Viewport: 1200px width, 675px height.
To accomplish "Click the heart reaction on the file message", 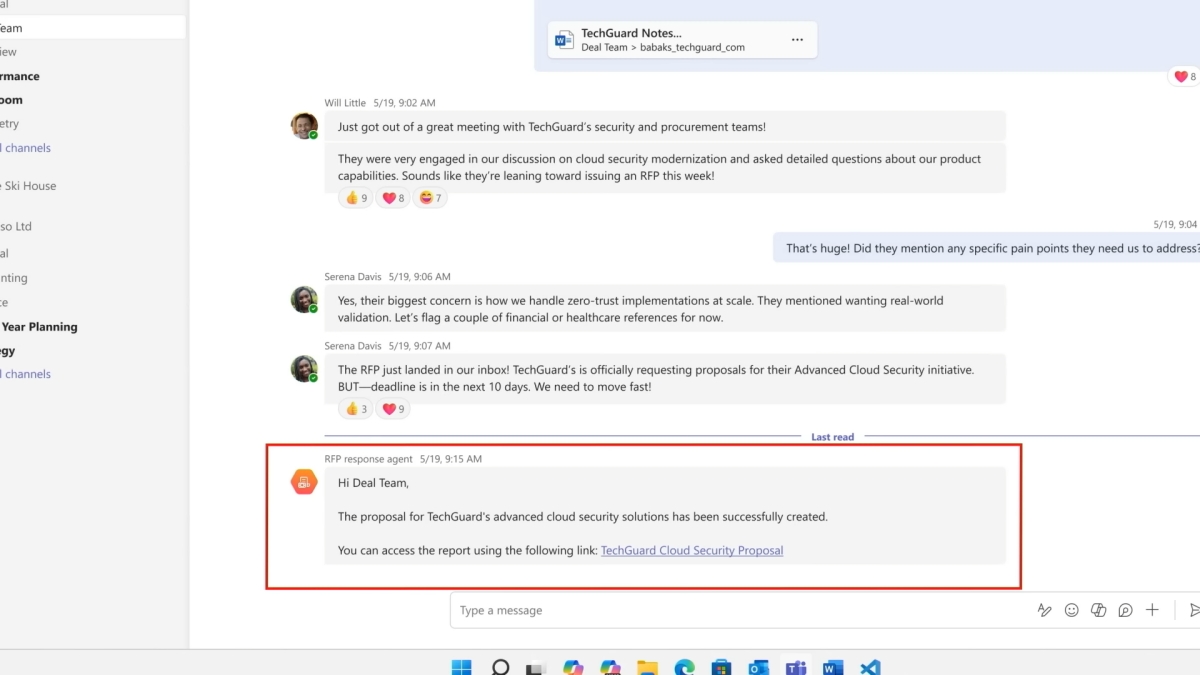I will point(1184,77).
